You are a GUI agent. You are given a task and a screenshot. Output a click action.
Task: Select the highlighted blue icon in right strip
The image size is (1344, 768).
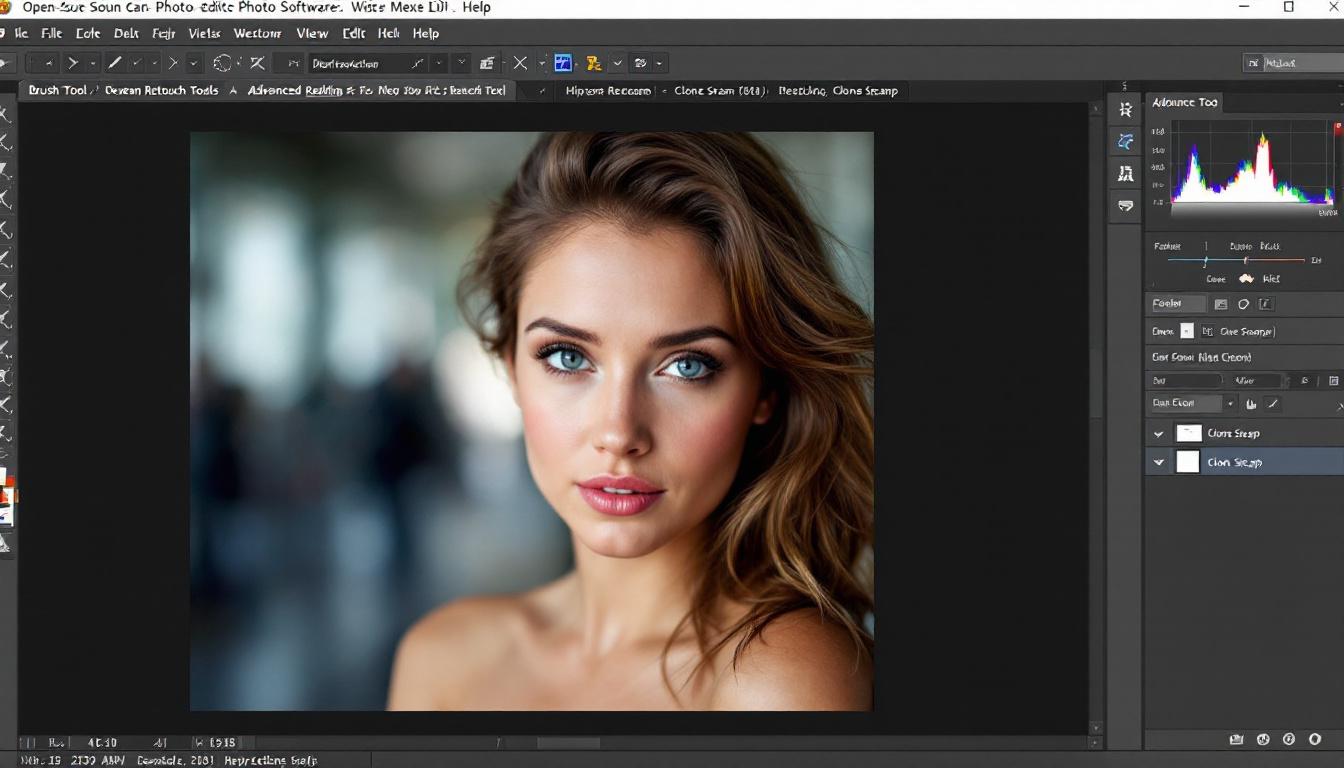point(1126,142)
